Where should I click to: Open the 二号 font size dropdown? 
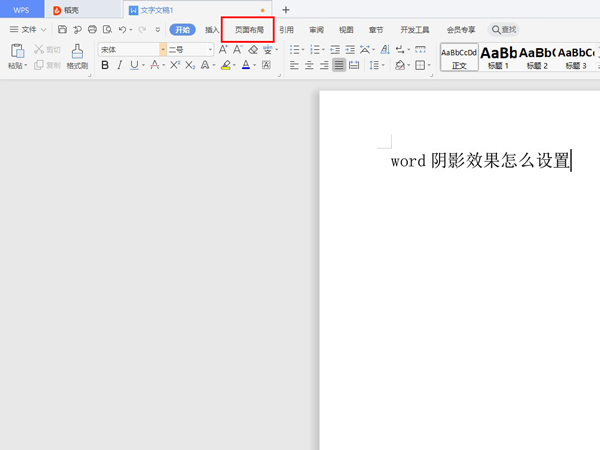pos(190,49)
